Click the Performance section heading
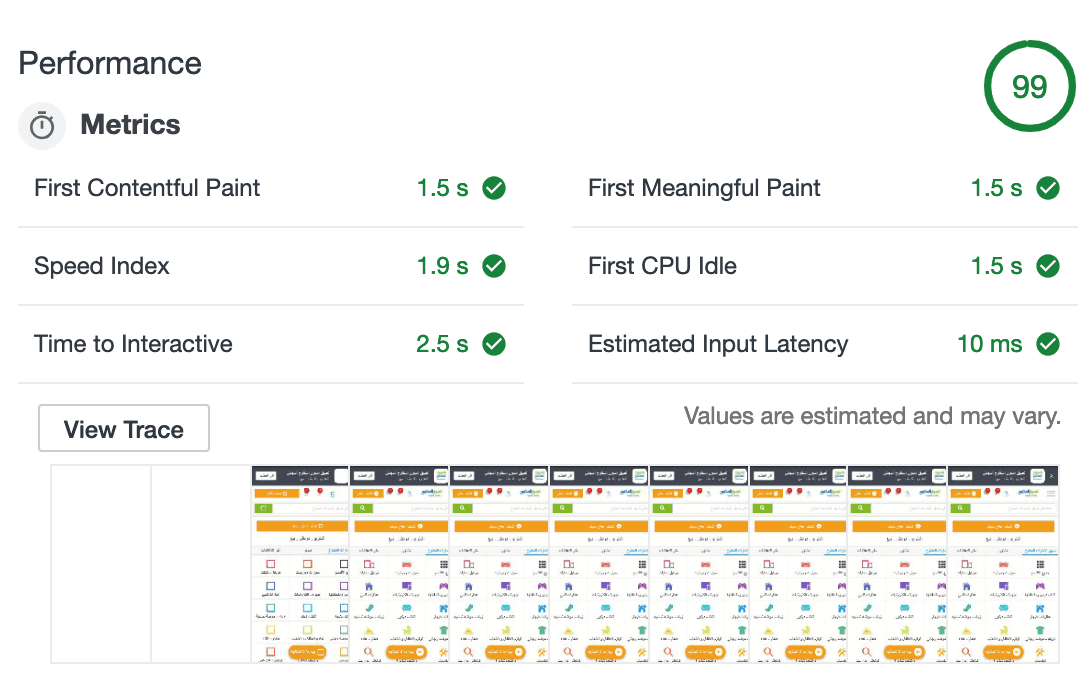1084x690 pixels. (x=110, y=64)
